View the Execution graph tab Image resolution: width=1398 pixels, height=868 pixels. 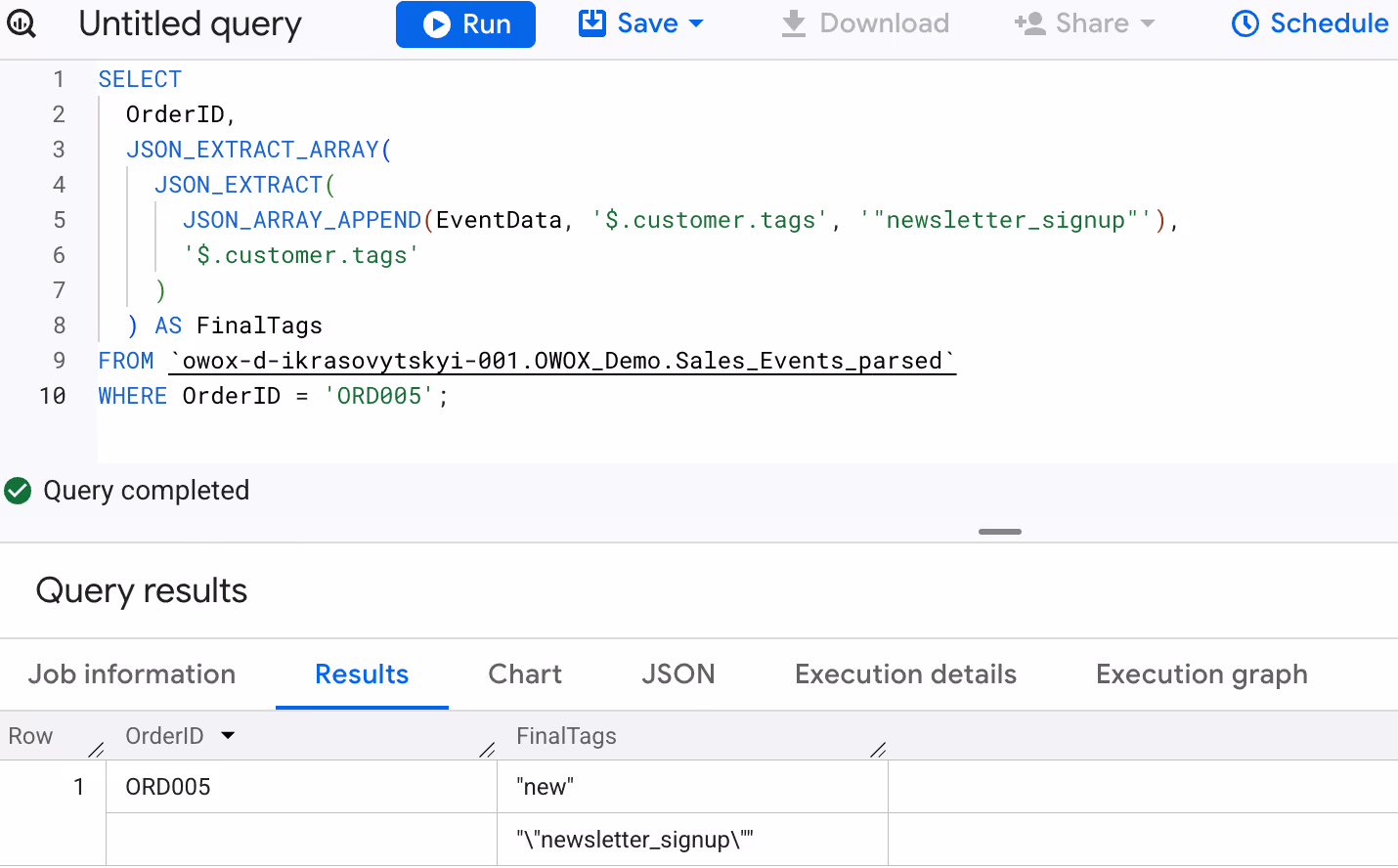(1201, 674)
